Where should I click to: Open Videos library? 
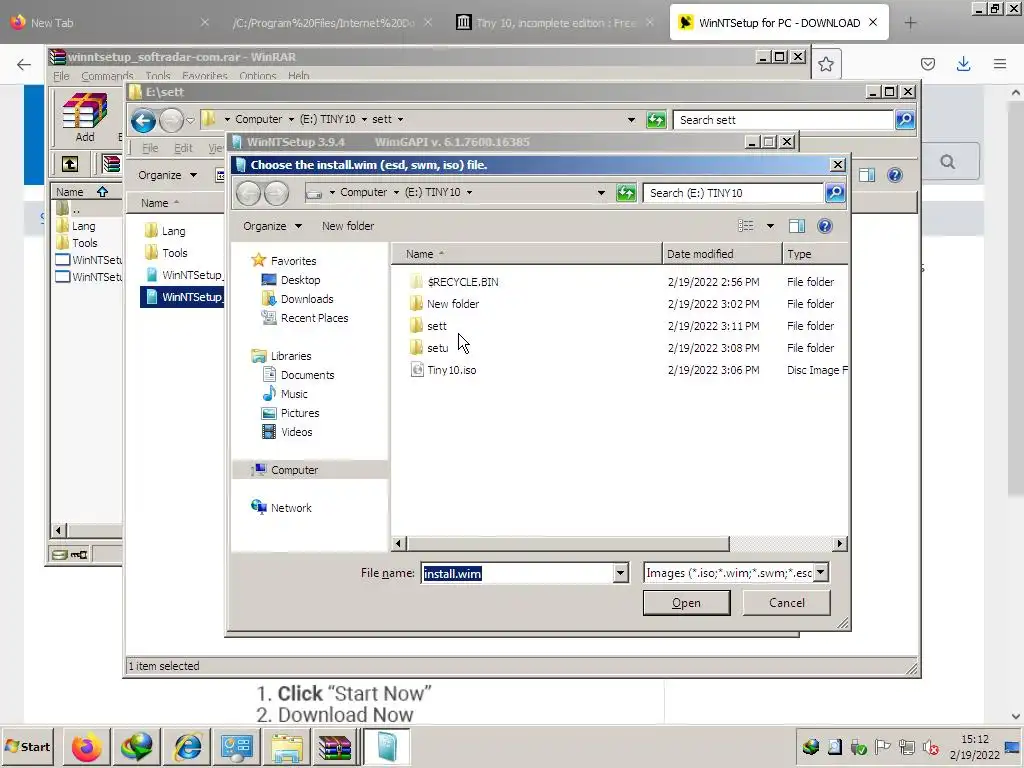(287, 432)
